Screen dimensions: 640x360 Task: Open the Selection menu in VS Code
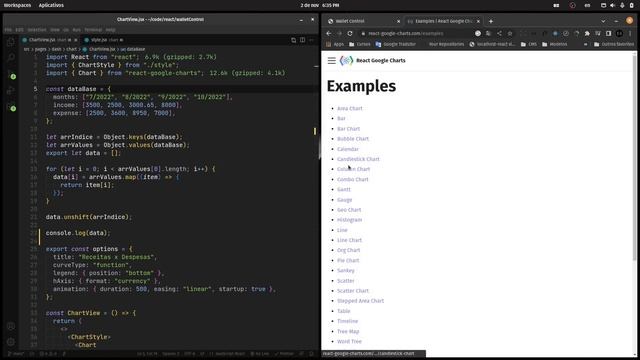[x=37, y=30]
